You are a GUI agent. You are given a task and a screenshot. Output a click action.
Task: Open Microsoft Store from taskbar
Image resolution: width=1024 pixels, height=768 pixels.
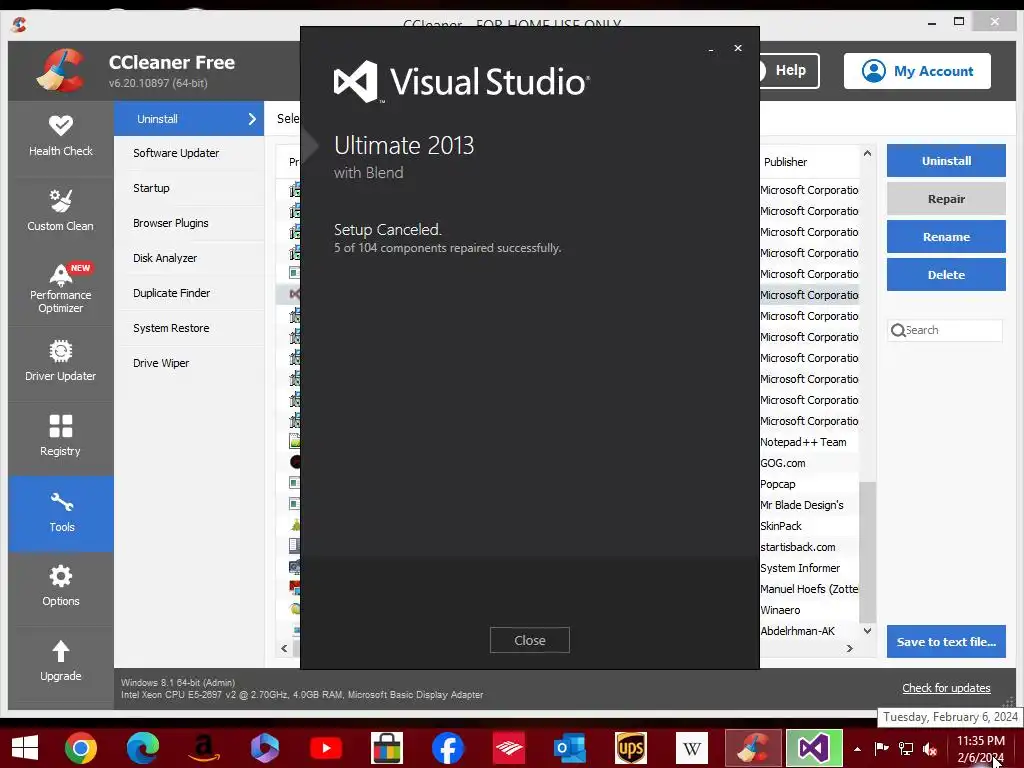[387, 748]
